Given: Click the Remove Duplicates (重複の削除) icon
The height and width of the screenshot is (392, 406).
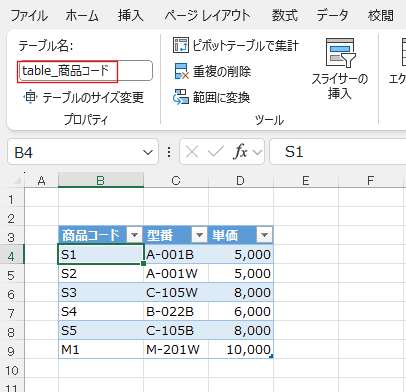Looking at the screenshot, I should point(181,71).
